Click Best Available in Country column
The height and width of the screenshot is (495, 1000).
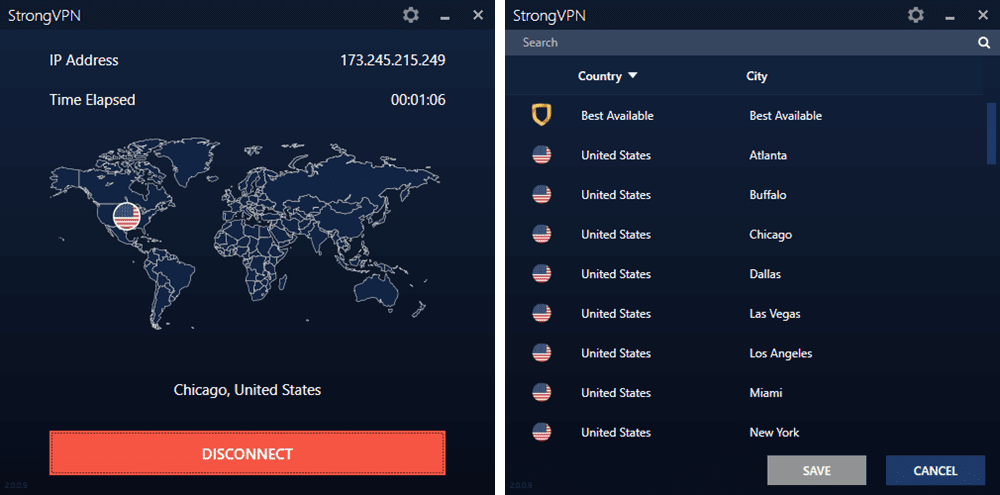coord(617,115)
